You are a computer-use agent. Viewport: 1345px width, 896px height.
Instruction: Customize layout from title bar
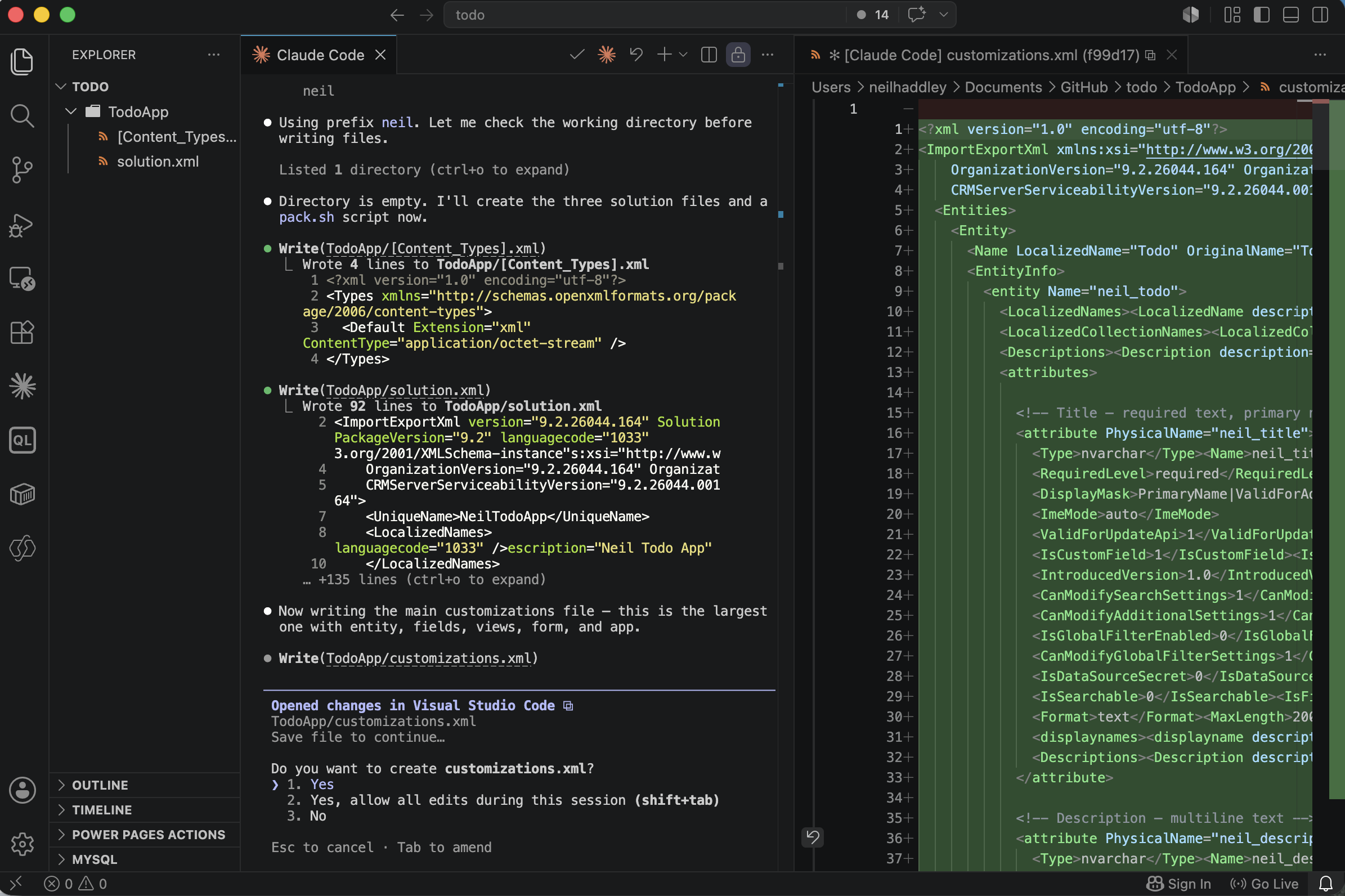[x=1232, y=15]
